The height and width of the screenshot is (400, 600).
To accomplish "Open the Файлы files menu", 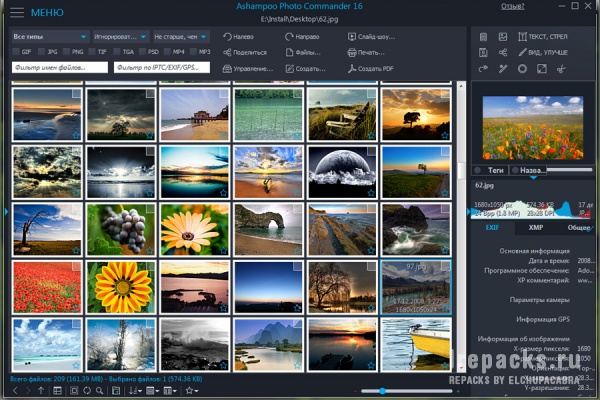I will 303,52.
